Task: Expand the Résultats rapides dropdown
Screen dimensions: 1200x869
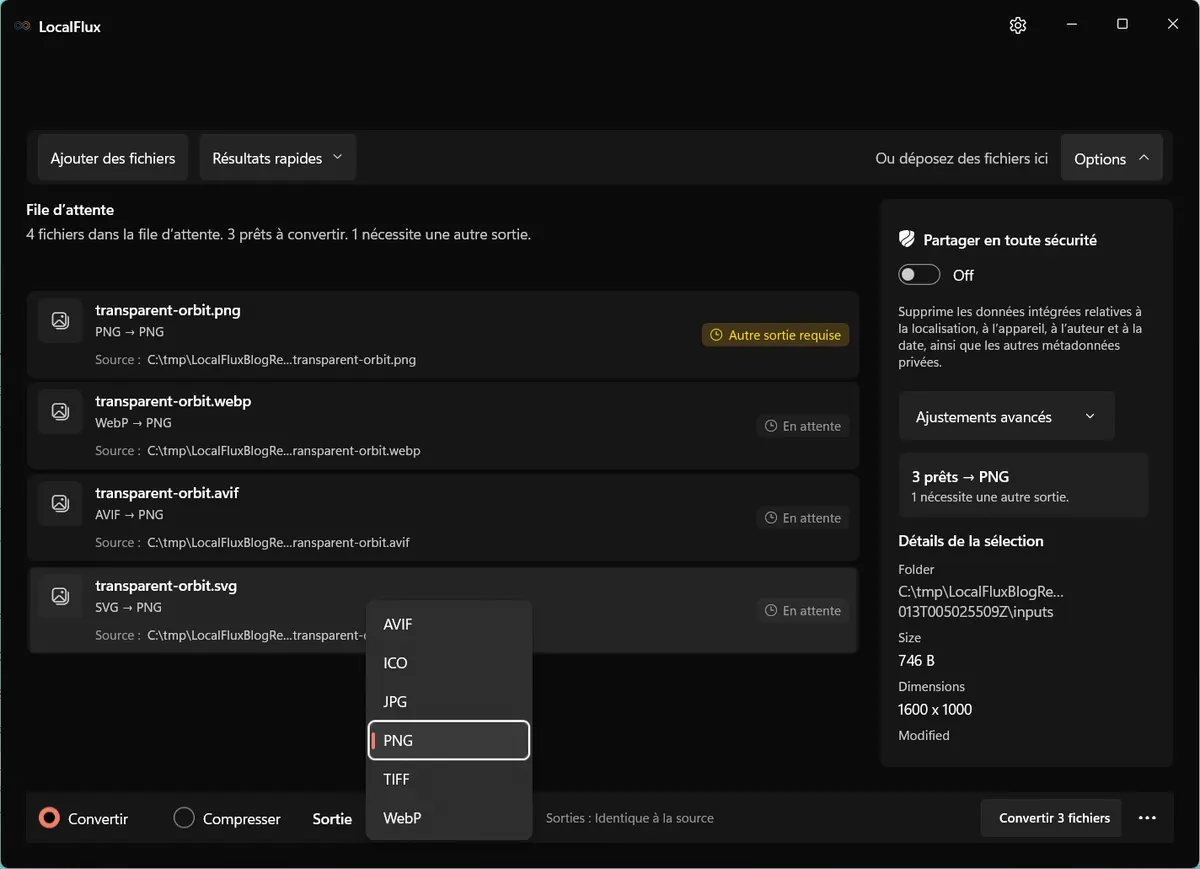Action: 278,158
